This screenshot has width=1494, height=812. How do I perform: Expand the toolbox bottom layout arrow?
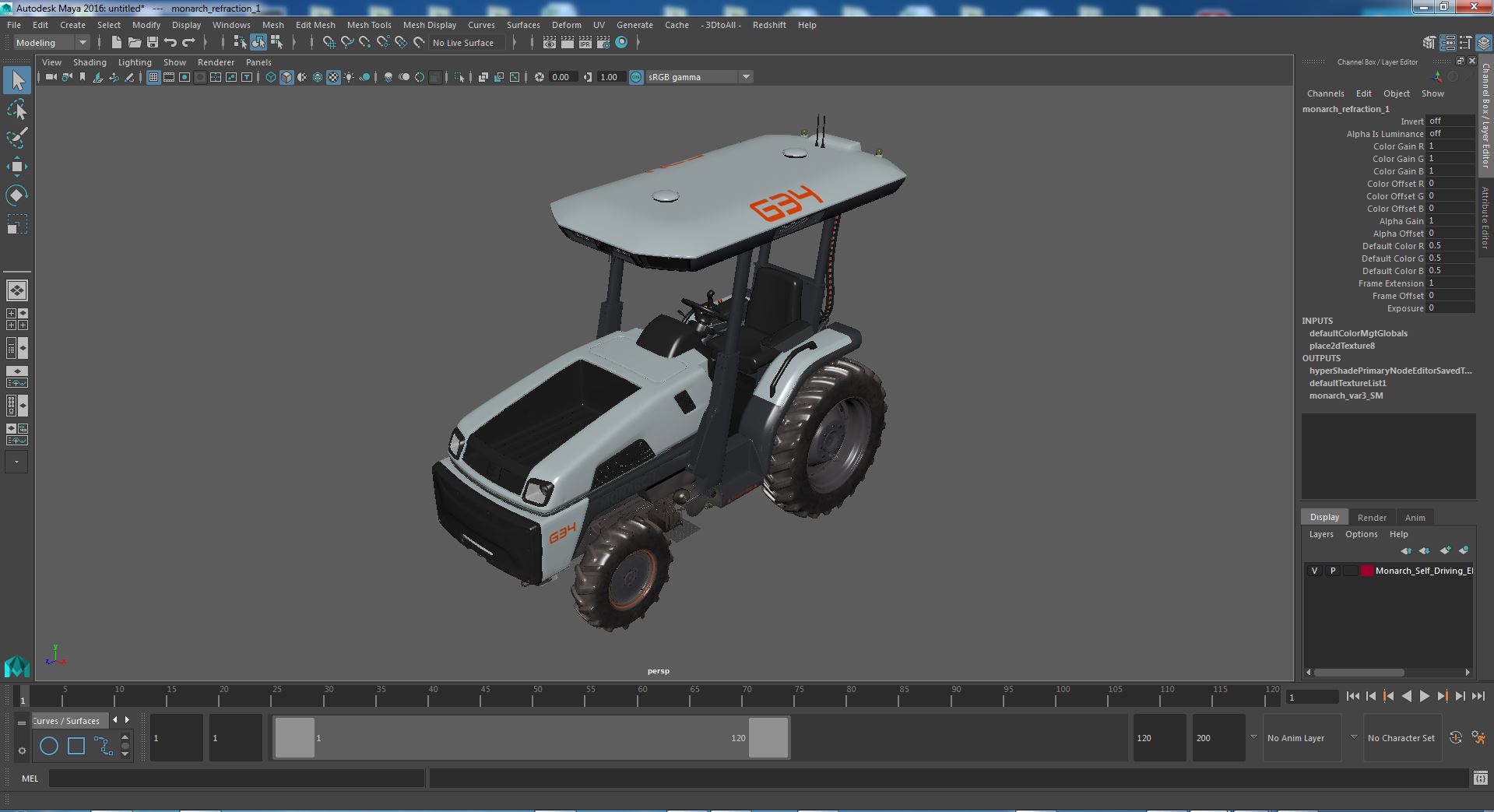click(16, 462)
